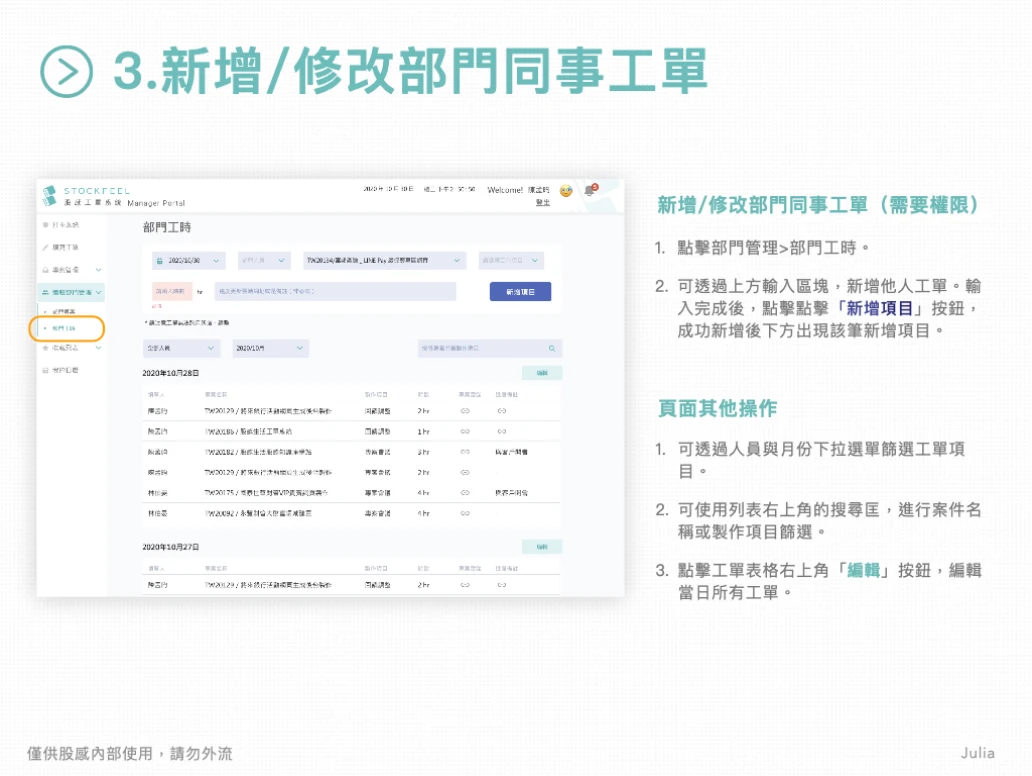Click calendar icon in 2020/10/30 field
The height and width of the screenshot is (776, 1032).
pos(159,261)
